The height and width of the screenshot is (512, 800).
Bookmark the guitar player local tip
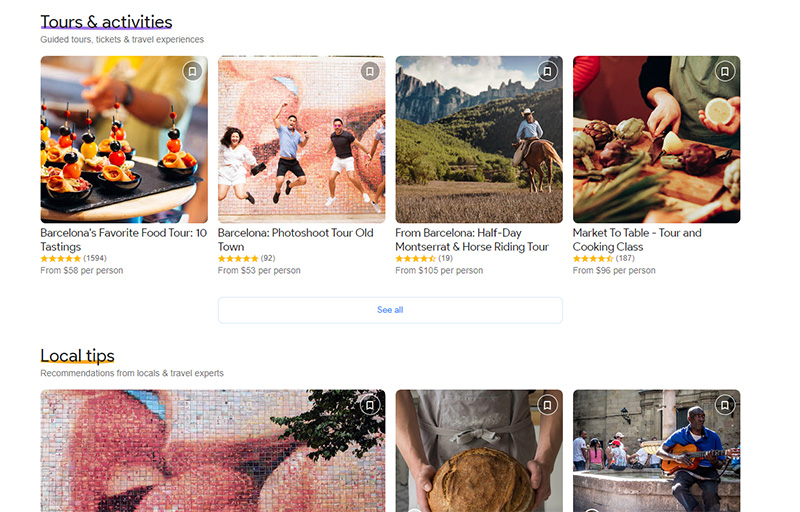pyautogui.click(x=725, y=405)
